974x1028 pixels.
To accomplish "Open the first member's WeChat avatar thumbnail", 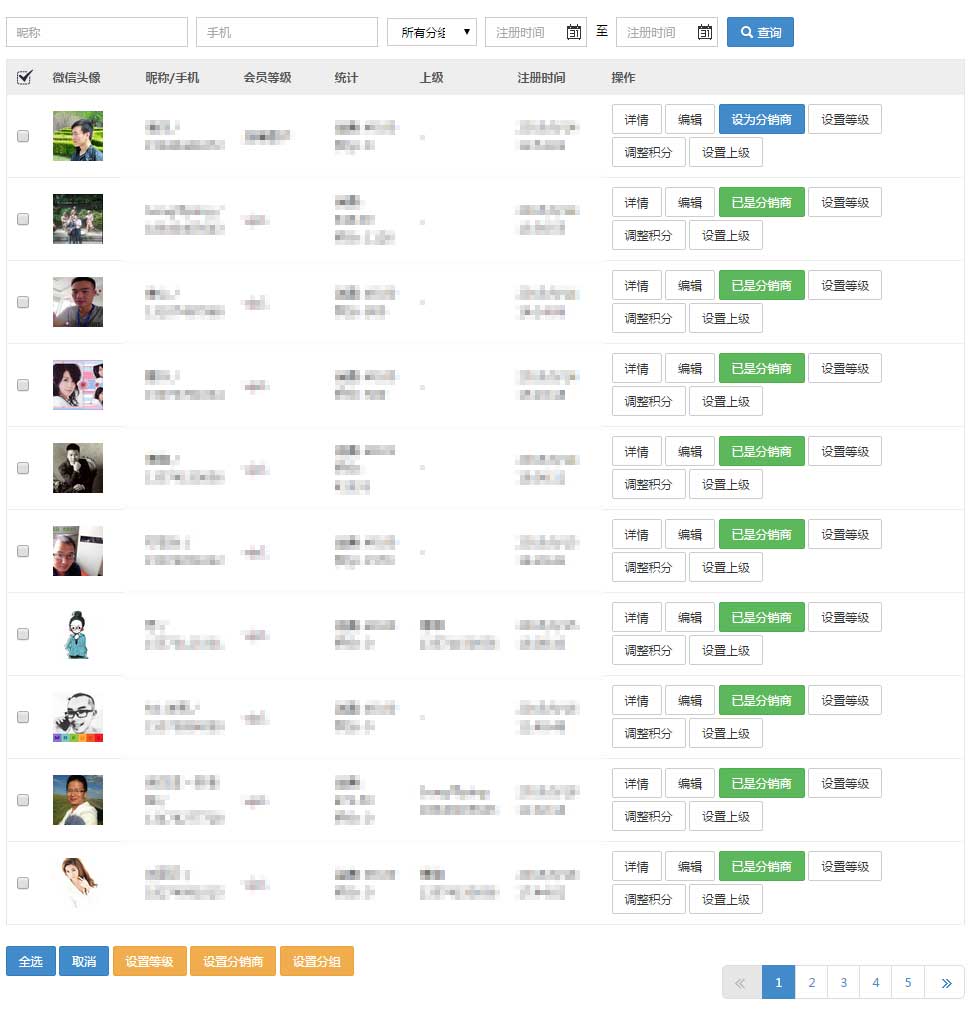I will 78,136.
